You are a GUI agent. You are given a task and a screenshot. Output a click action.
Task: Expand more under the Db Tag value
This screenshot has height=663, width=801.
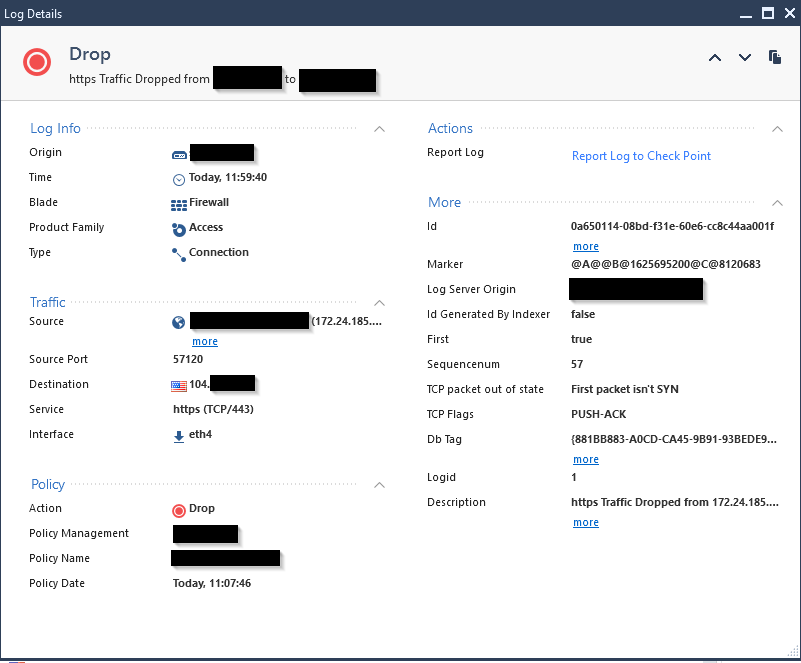[x=586, y=460]
